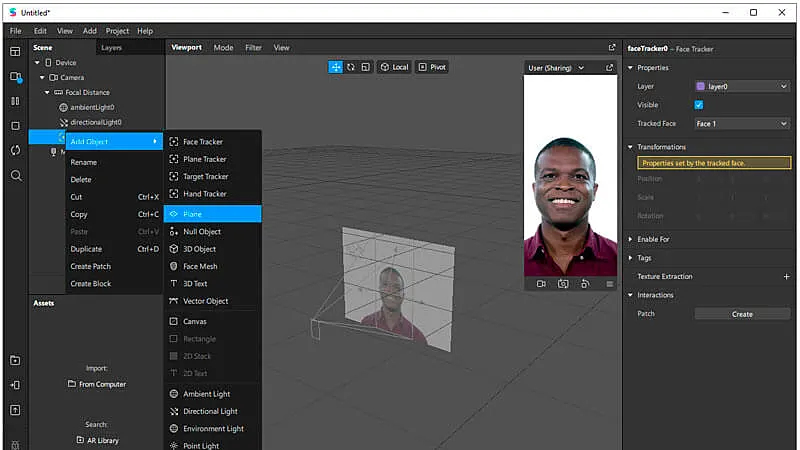Open the Layer dropdown showing layer0
800x450 pixels.
click(x=741, y=87)
